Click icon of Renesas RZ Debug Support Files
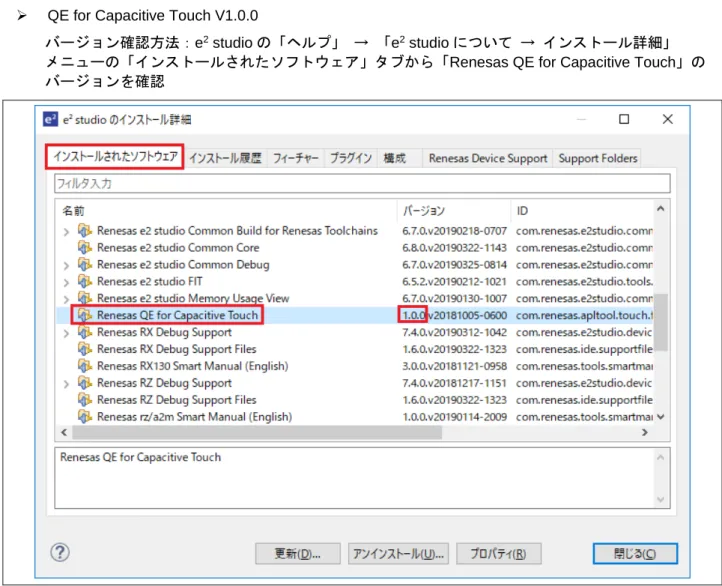The height and width of the screenshot is (586, 722). point(84,400)
